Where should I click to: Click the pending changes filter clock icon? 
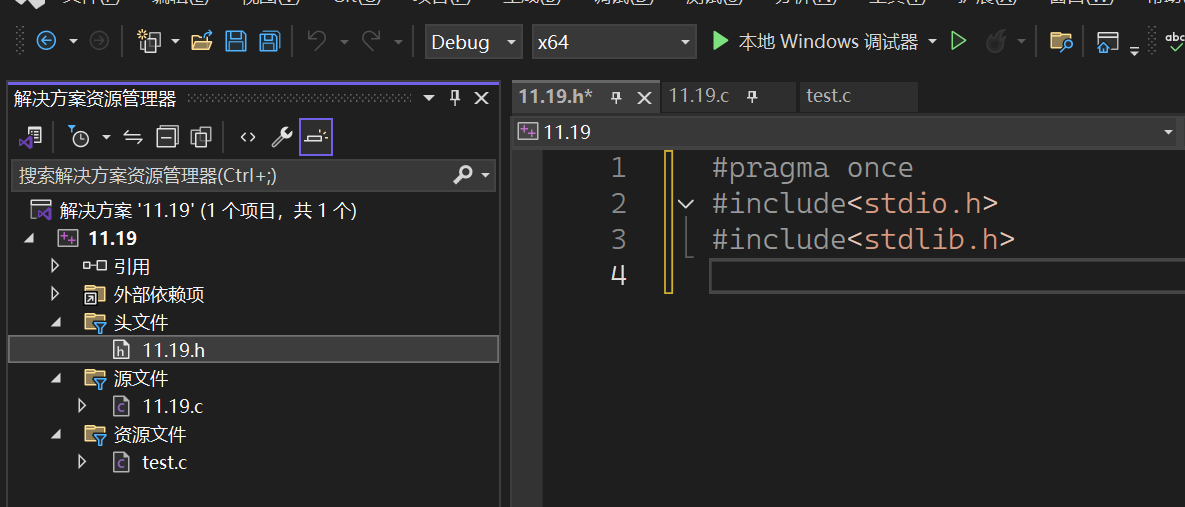point(79,137)
